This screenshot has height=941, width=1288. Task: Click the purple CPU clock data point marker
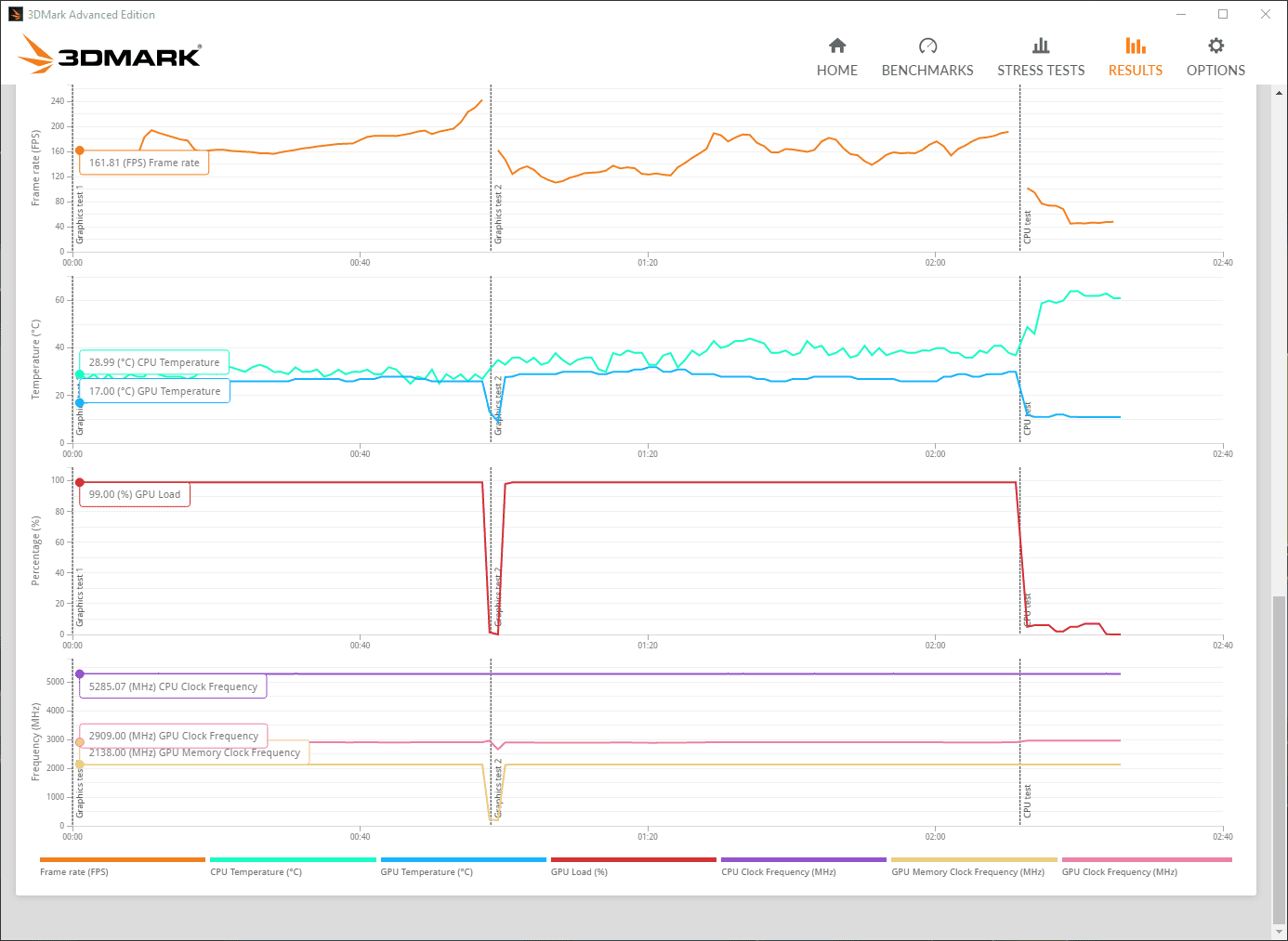pos(80,674)
